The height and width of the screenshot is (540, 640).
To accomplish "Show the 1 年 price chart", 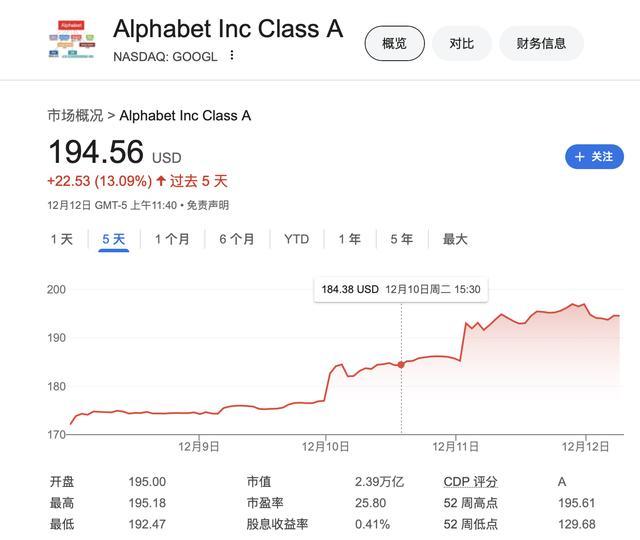I will tap(350, 239).
